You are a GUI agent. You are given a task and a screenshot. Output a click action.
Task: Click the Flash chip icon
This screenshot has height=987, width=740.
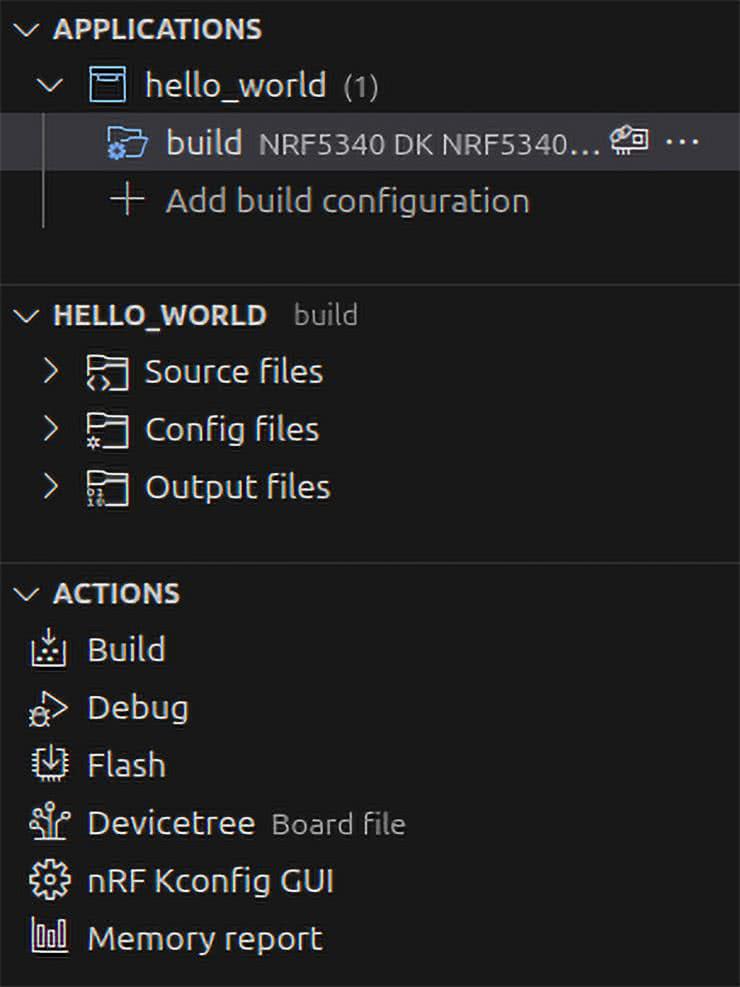click(48, 766)
